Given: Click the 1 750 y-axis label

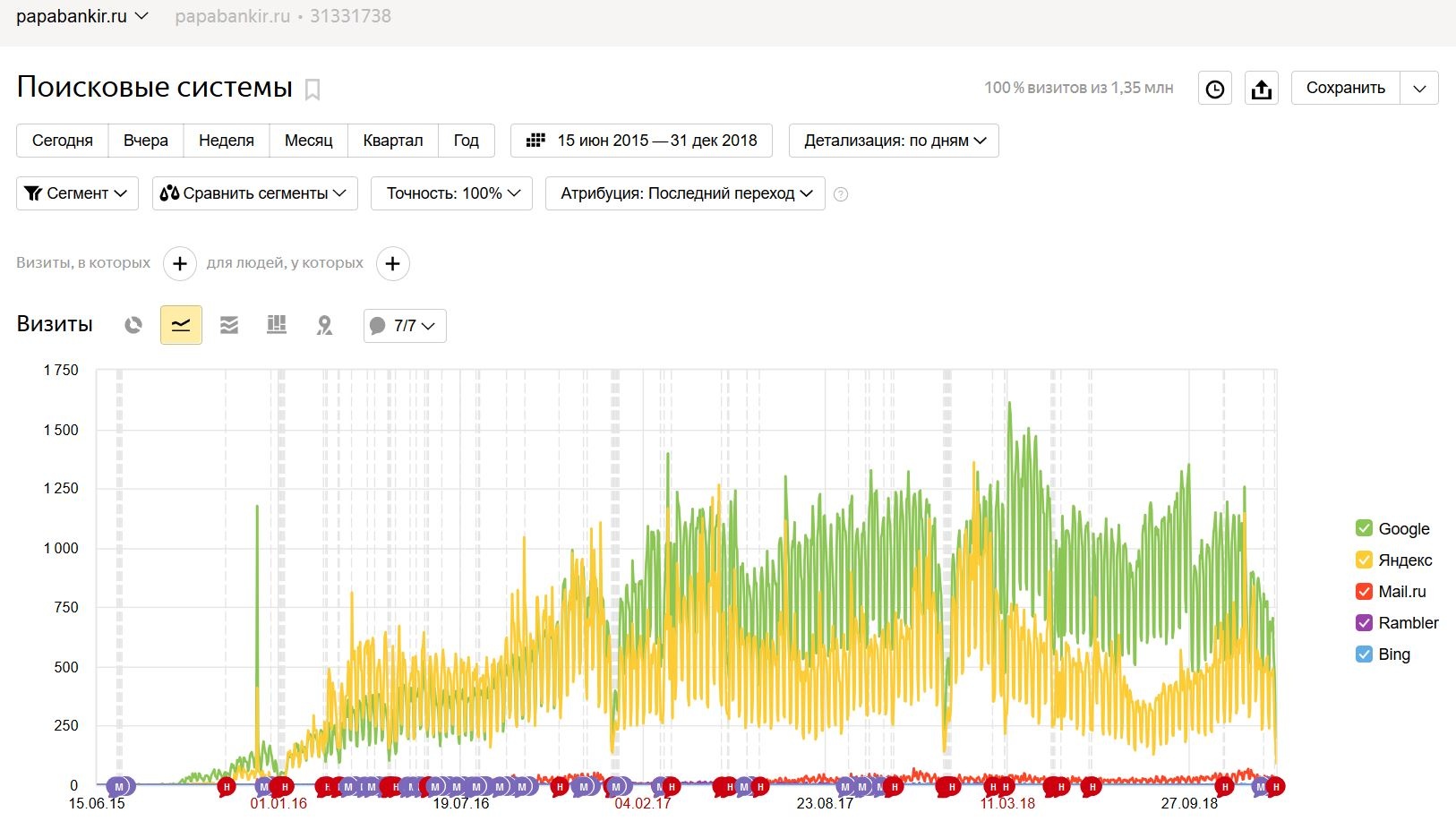Looking at the screenshot, I should tap(61, 370).
